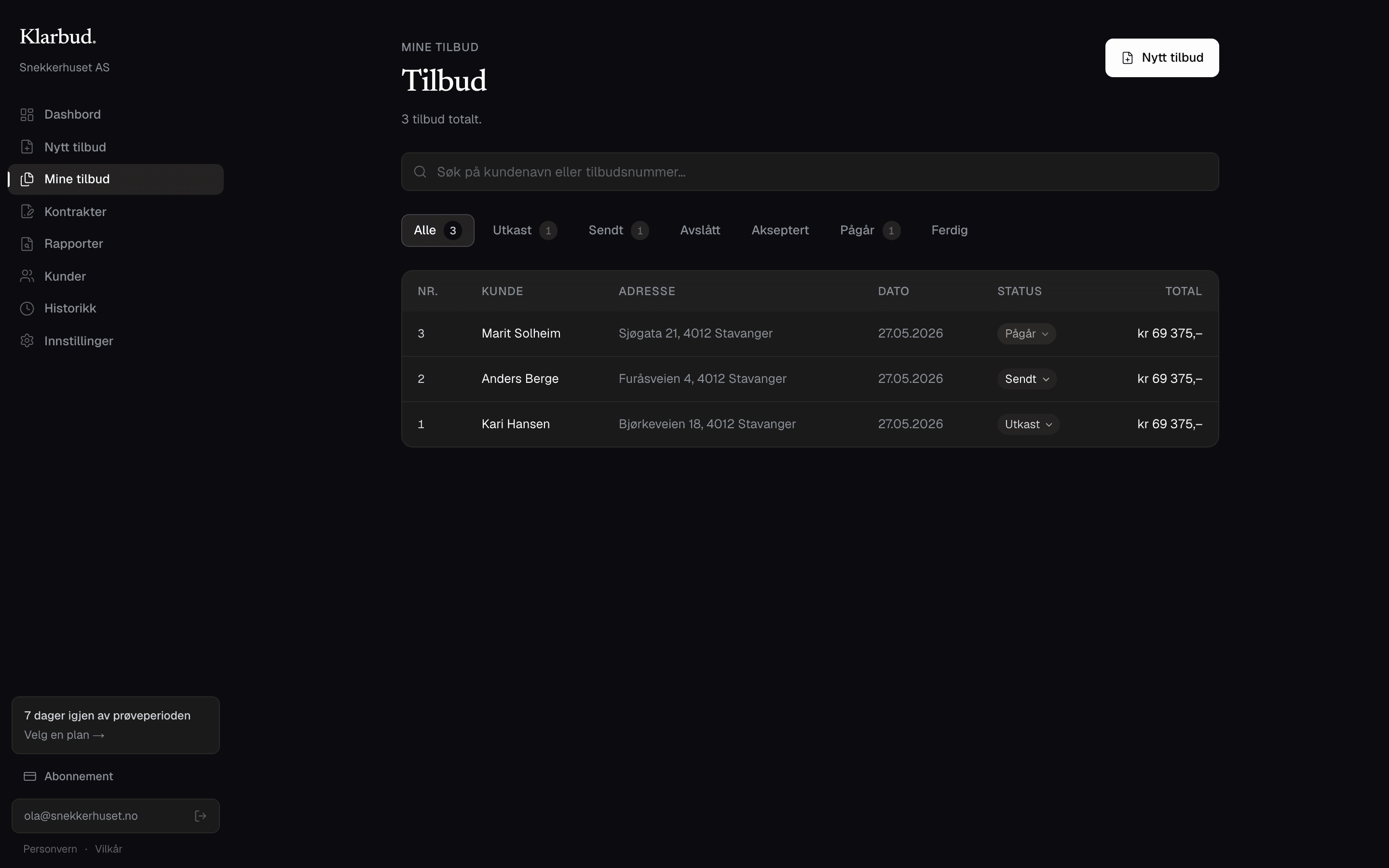Open Kunder page in sidebar

pyautogui.click(x=115, y=276)
